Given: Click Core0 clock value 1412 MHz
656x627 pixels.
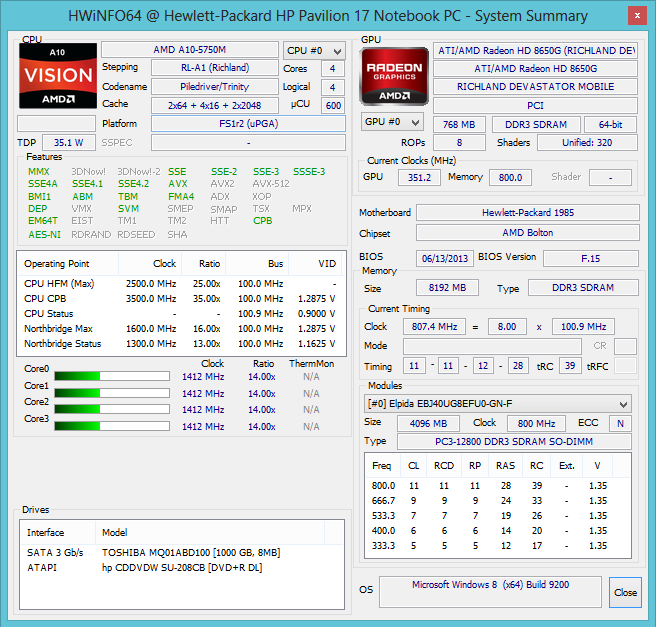Looking at the screenshot, I should [203, 377].
